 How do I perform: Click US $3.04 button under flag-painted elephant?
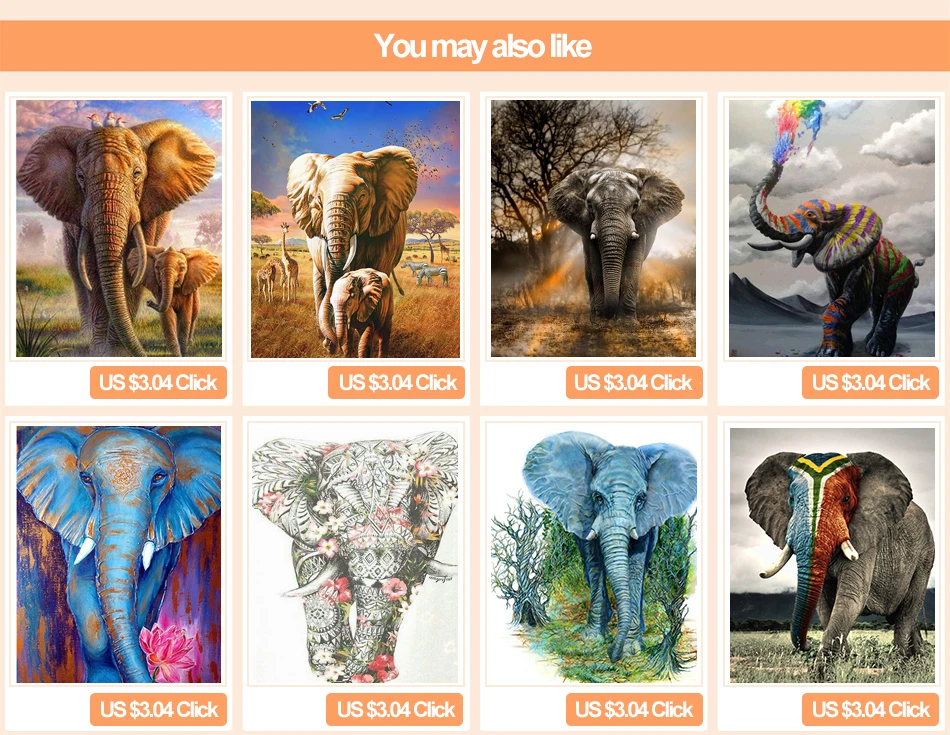[x=871, y=710]
